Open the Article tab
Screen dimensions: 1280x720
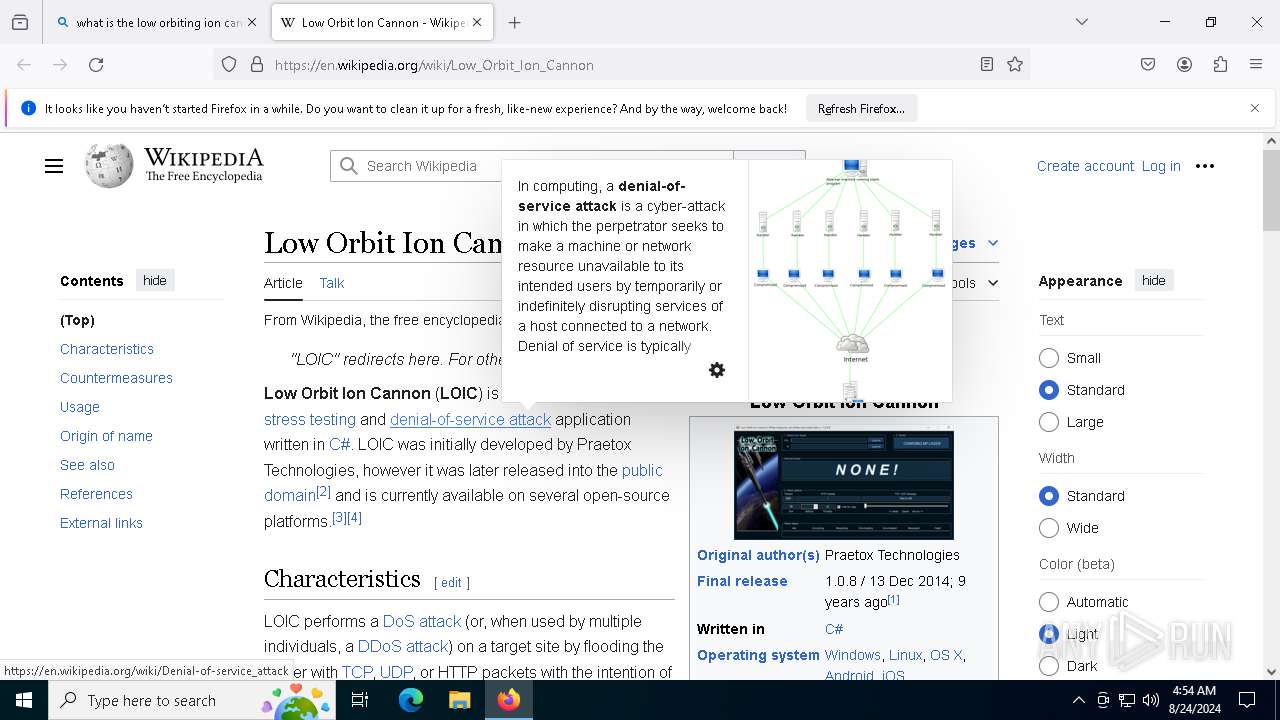click(283, 284)
